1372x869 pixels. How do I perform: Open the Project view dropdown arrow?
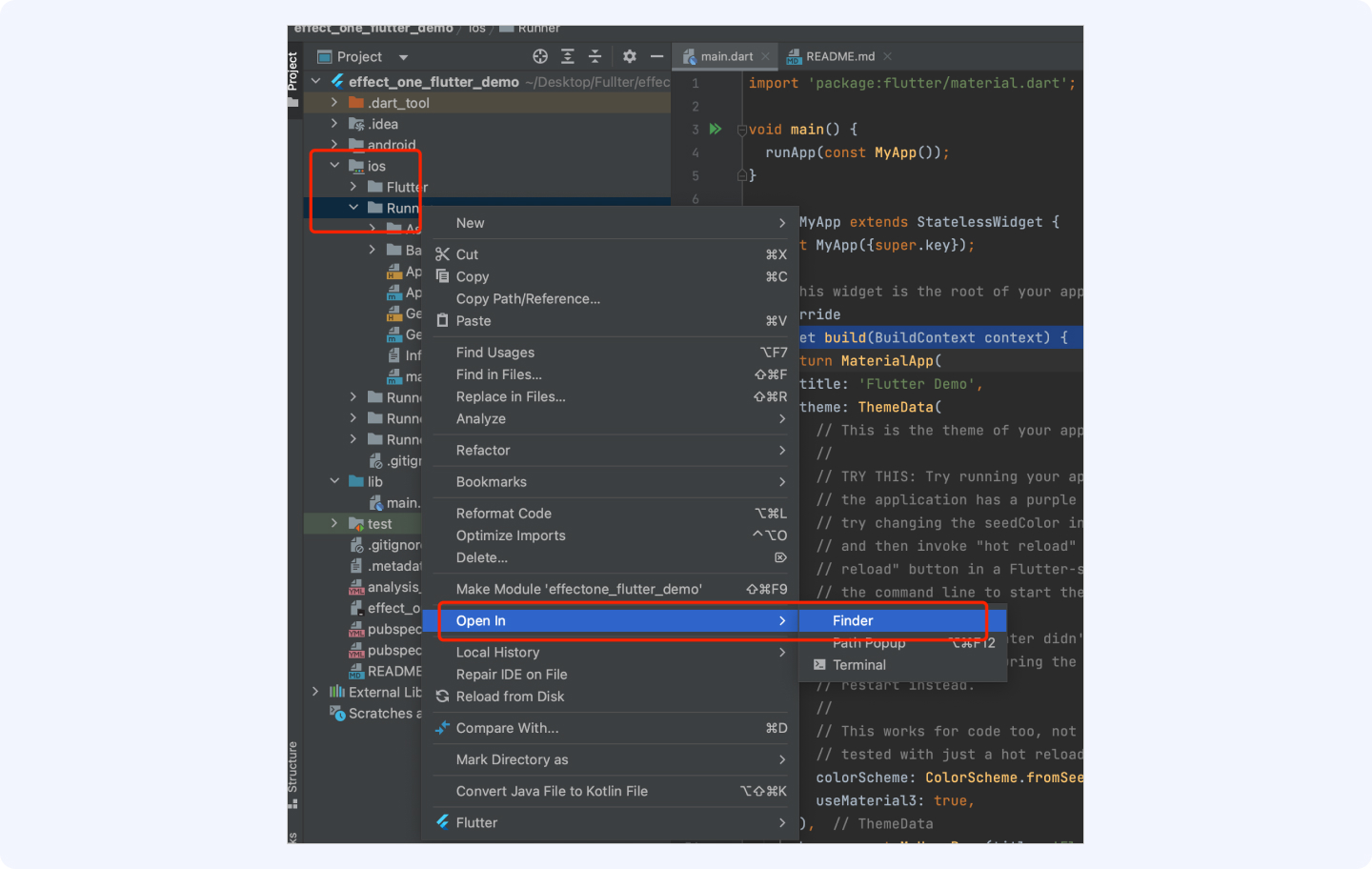403,57
